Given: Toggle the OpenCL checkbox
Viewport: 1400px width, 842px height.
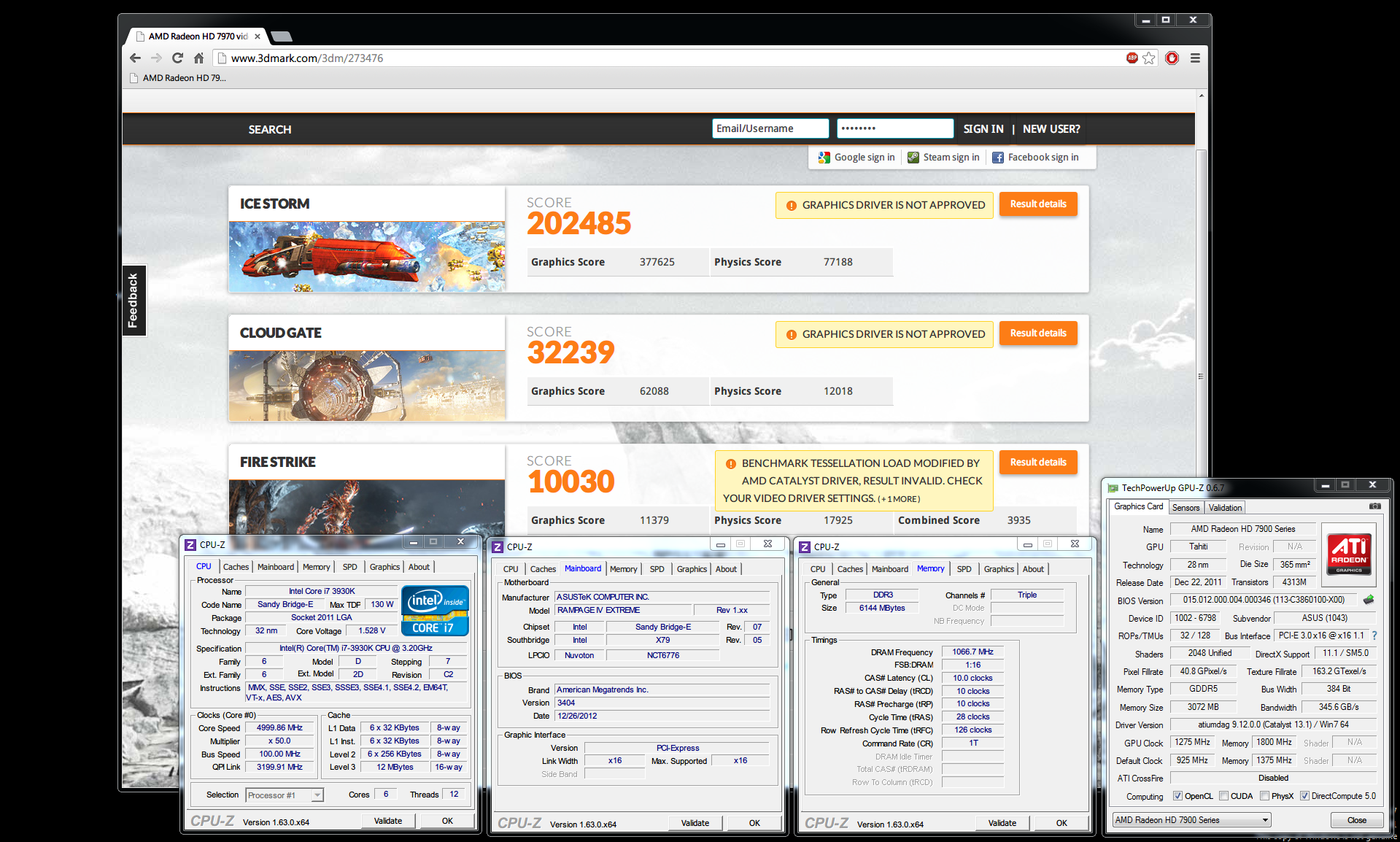Looking at the screenshot, I should 1177,796.
